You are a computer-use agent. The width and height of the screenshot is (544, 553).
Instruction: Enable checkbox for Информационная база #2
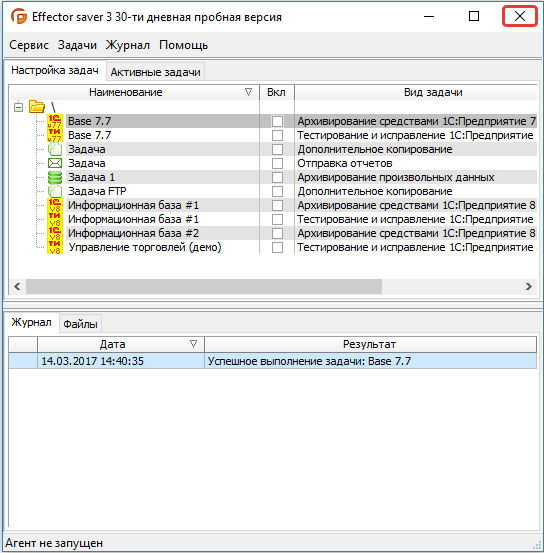point(277,233)
